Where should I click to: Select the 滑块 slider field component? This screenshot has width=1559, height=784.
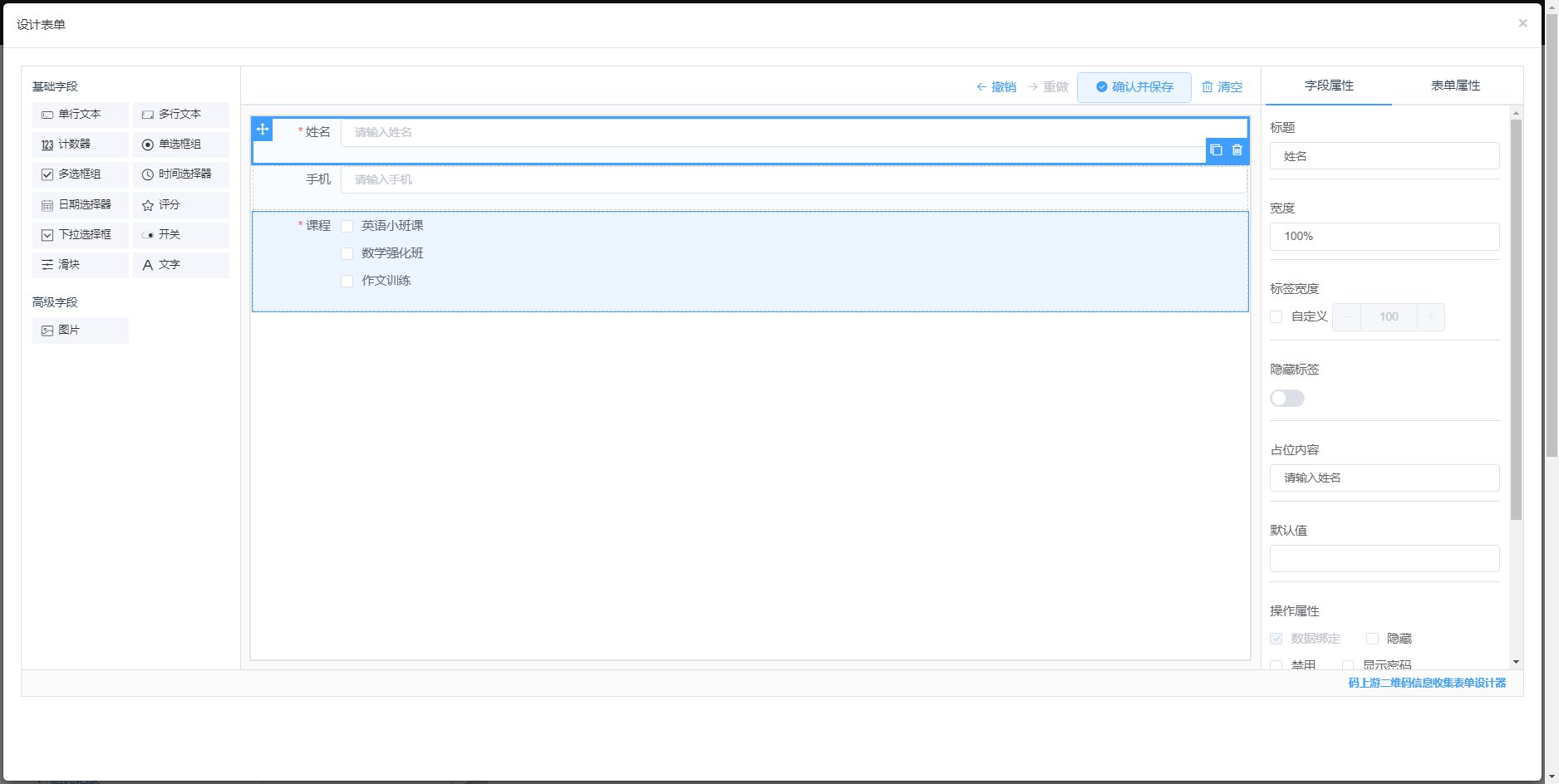coord(80,265)
